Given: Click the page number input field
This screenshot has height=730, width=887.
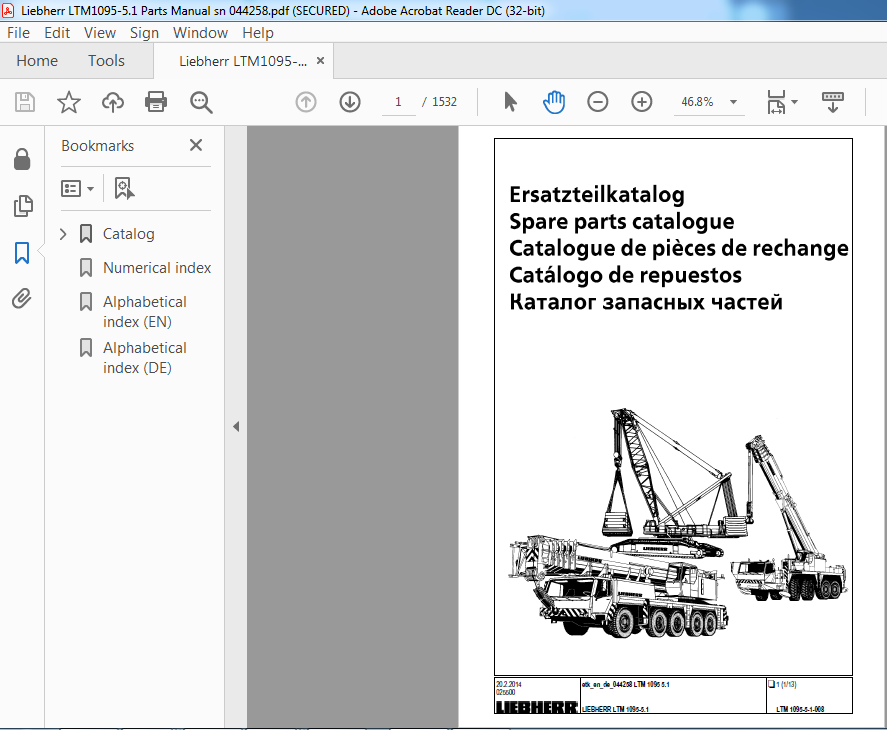Looking at the screenshot, I should pos(398,102).
